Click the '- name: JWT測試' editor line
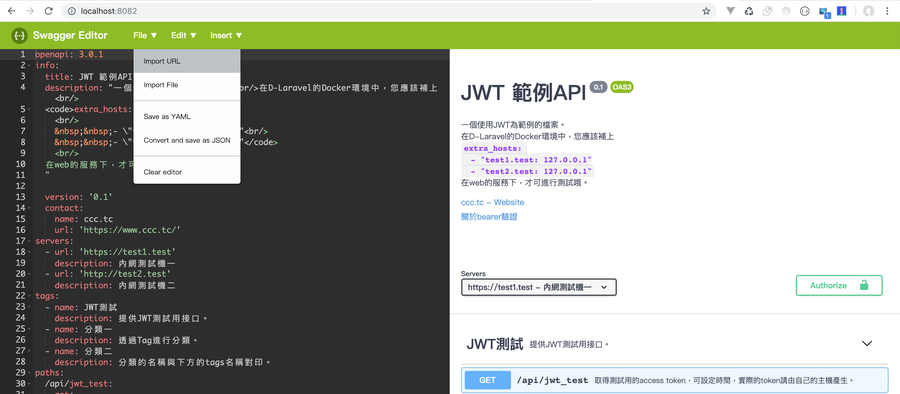This screenshot has height=394, width=900. (81, 307)
